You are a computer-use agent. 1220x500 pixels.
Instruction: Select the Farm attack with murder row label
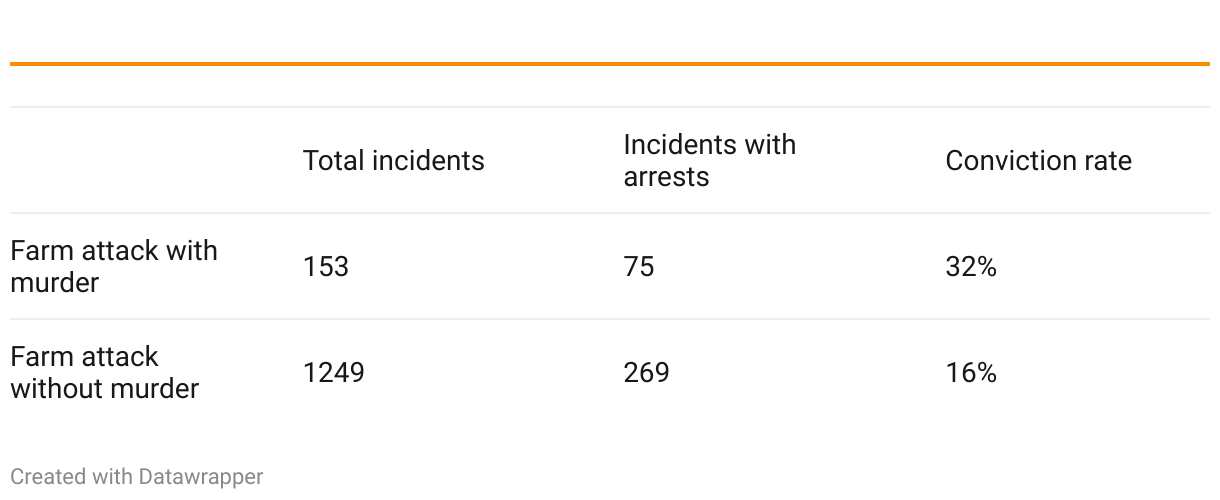tap(114, 266)
